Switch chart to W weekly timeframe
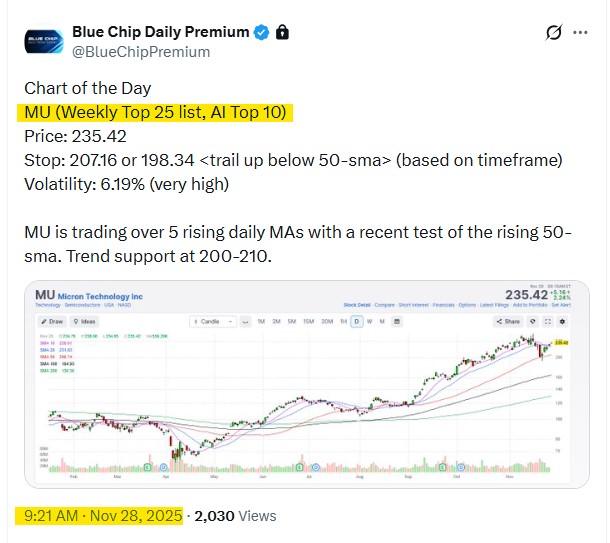The width and height of the screenshot is (610, 543). 367,322
